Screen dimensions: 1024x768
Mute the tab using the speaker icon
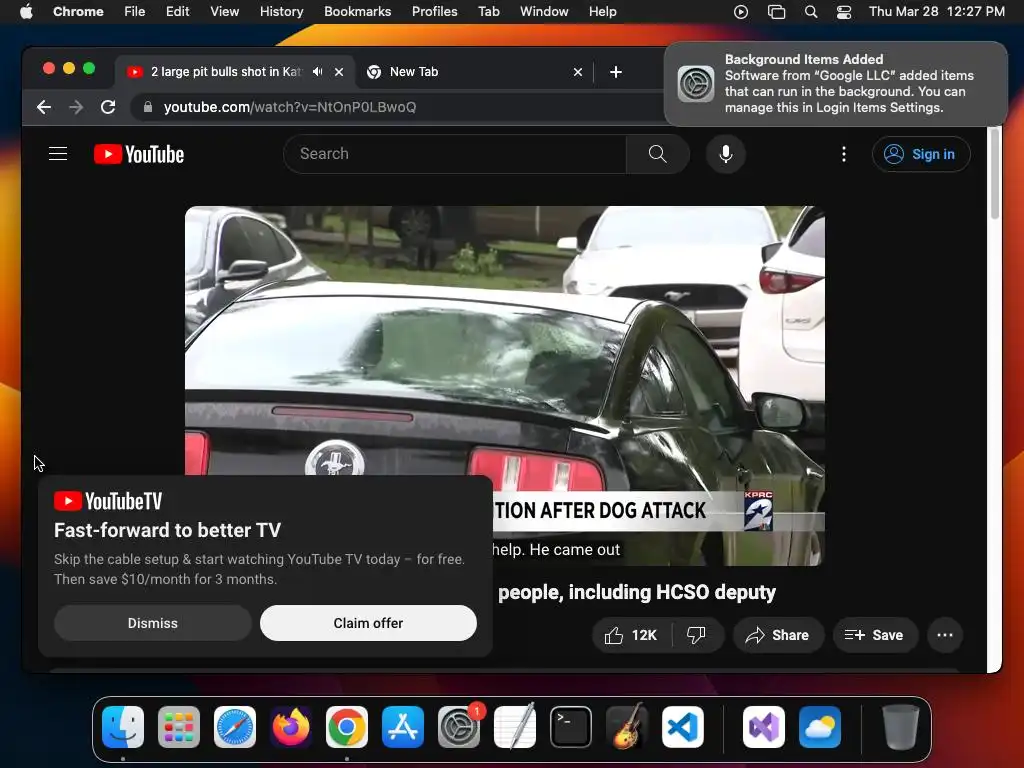[317, 72]
